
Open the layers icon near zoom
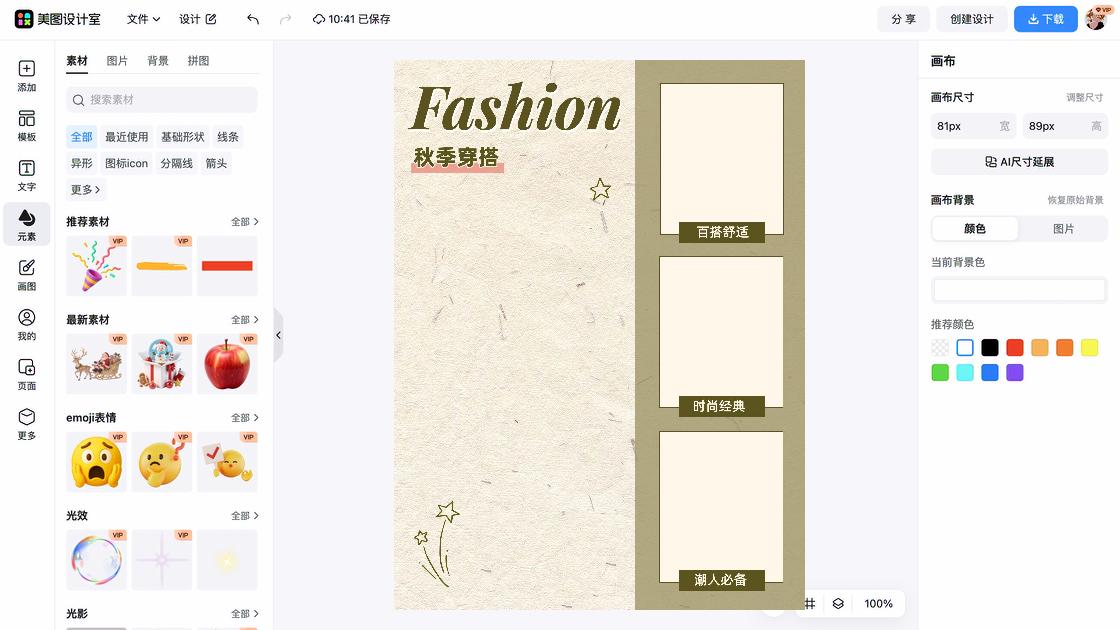[838, 604]
